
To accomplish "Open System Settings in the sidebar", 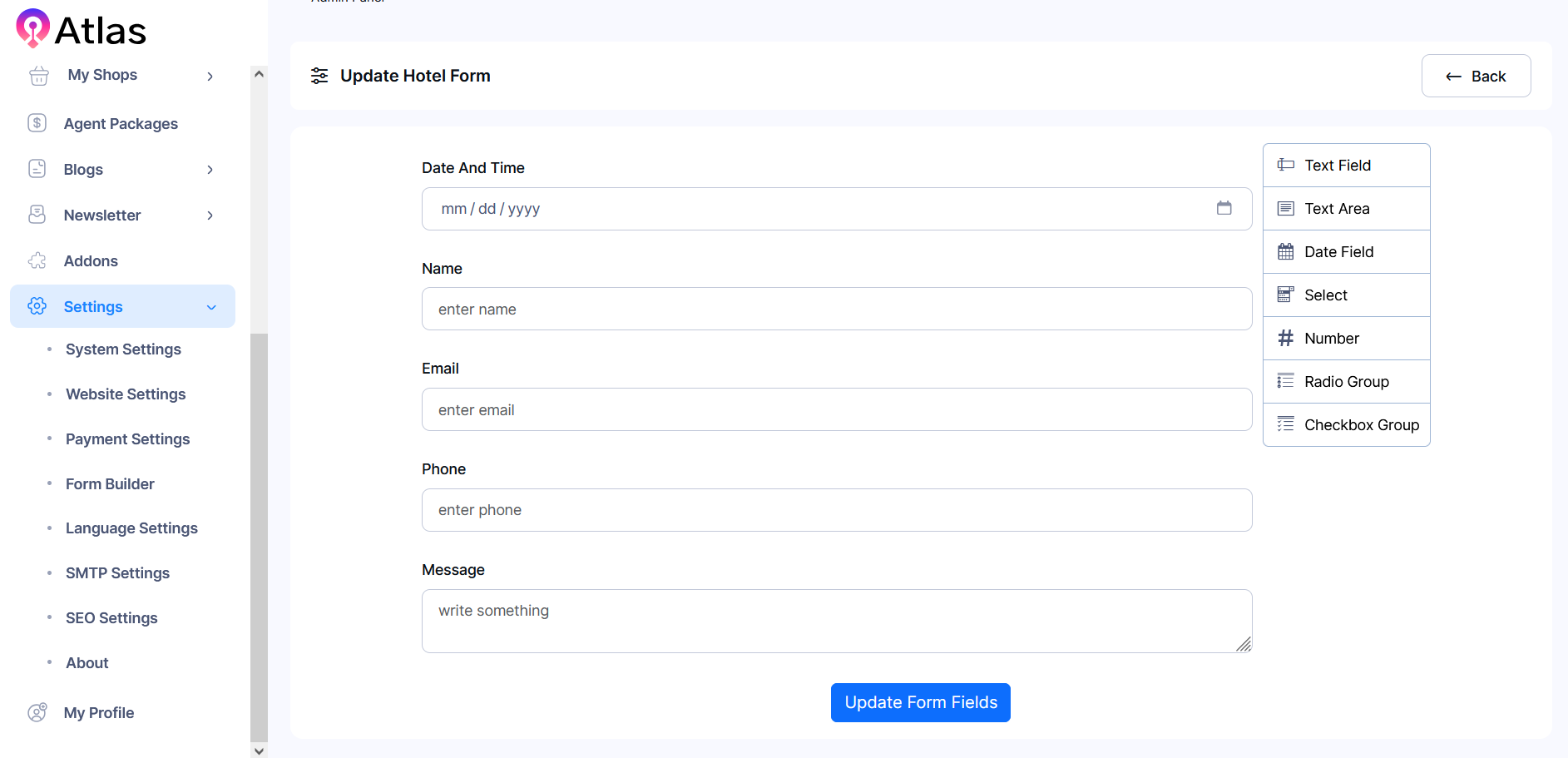I will click(x=123, y=349).
